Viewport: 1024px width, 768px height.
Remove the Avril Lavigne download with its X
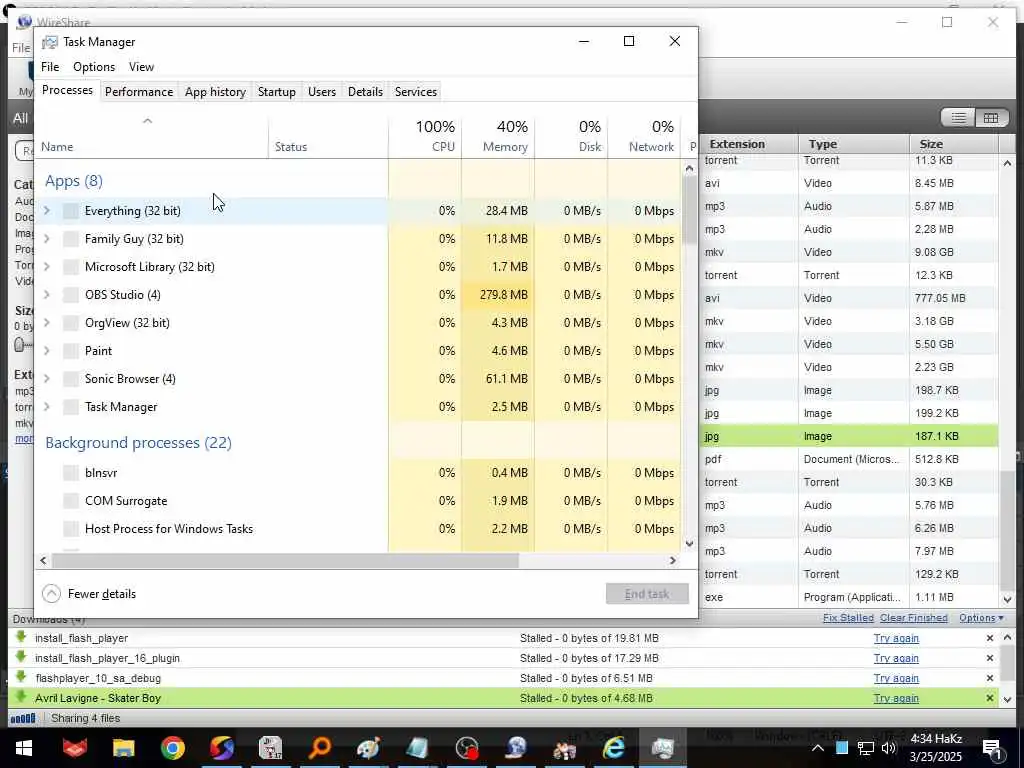point(990,698)
